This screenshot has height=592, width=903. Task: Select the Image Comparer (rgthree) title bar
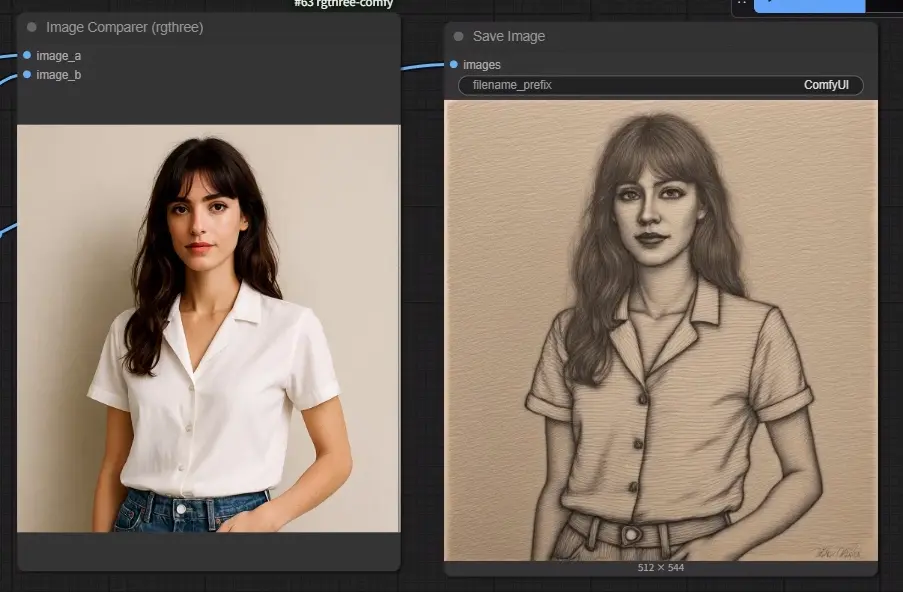click(x=208, y=27)
